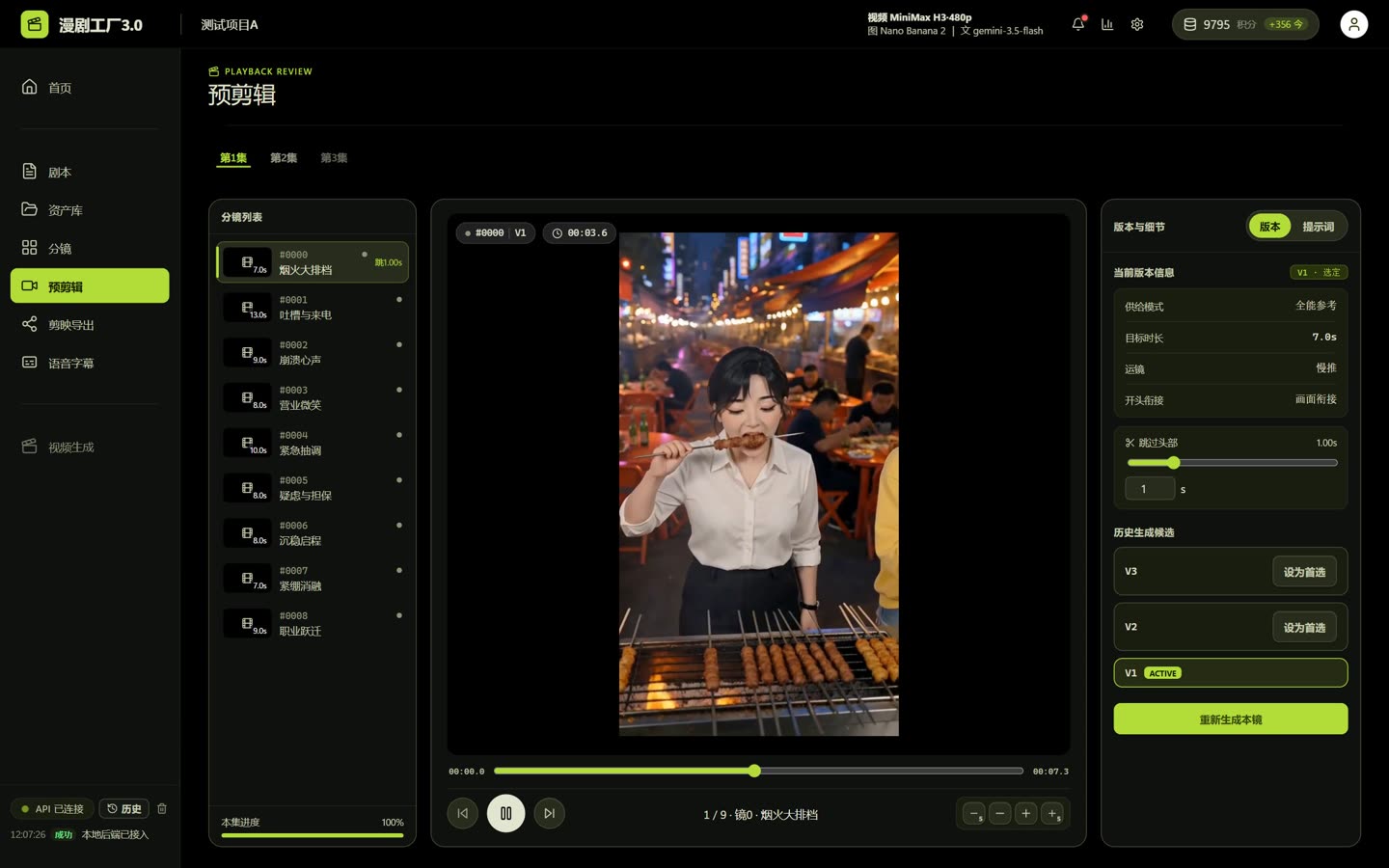Image resolution: width=1389 pixels, height=868 pixels.
Task: Open the notifications bell
Action: click(1078, 24)
